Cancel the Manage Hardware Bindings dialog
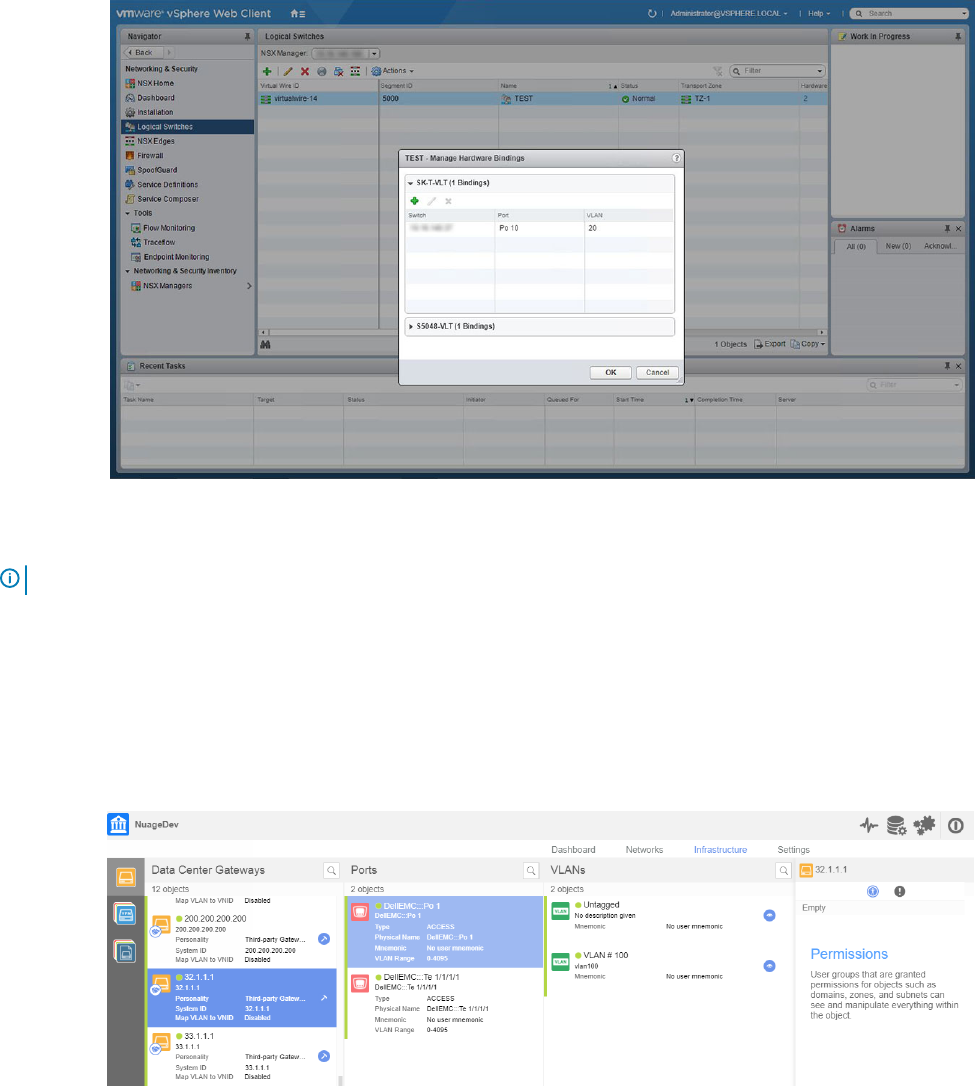The image size is (975, 1086). point(657,373)
